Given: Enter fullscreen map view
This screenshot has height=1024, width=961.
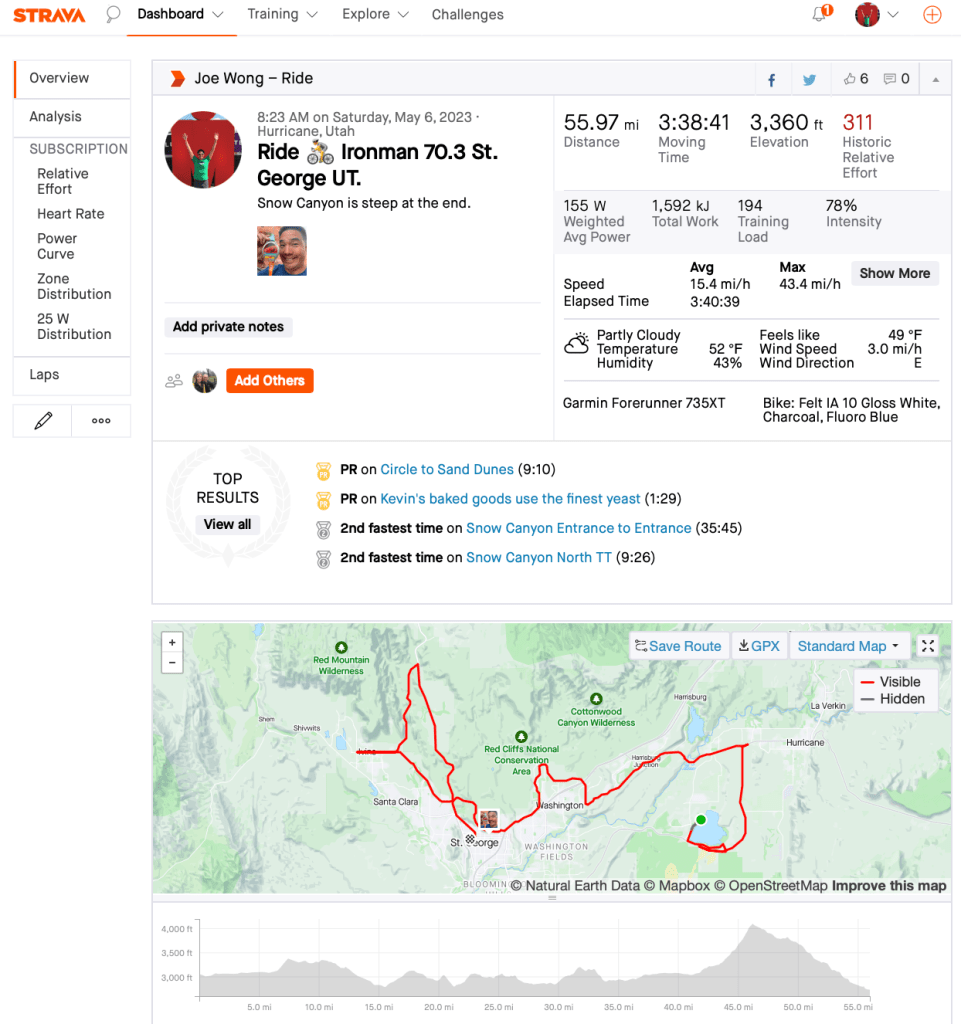Looking at the screenshot, I should [928, 646].
